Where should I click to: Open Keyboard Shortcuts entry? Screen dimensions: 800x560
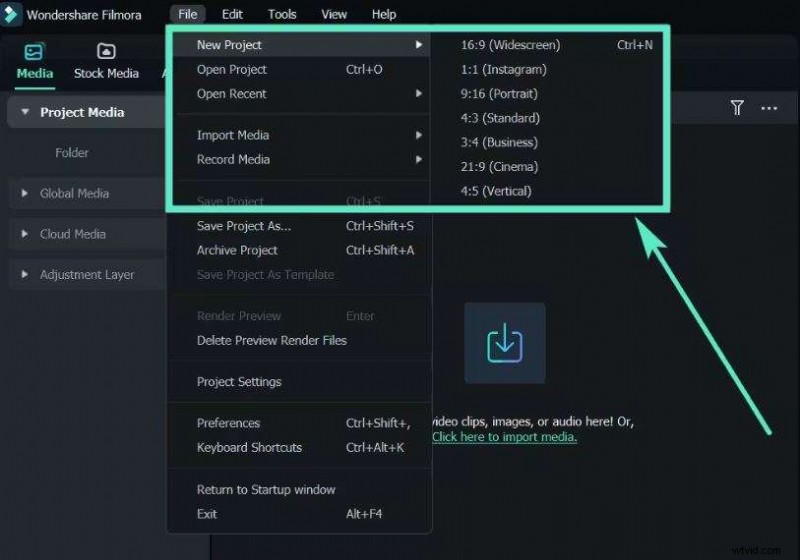pyautogui.click(x=302, y=447)
